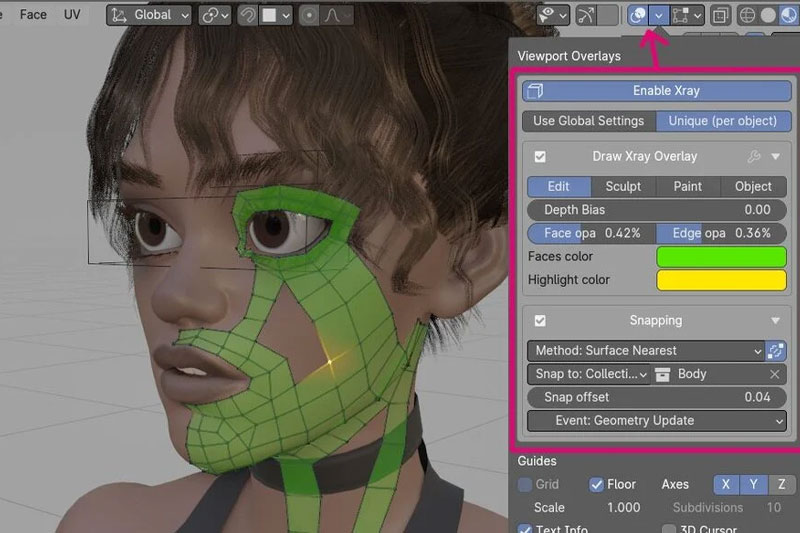Click the collection box icon next to Body

pos(662,374)
